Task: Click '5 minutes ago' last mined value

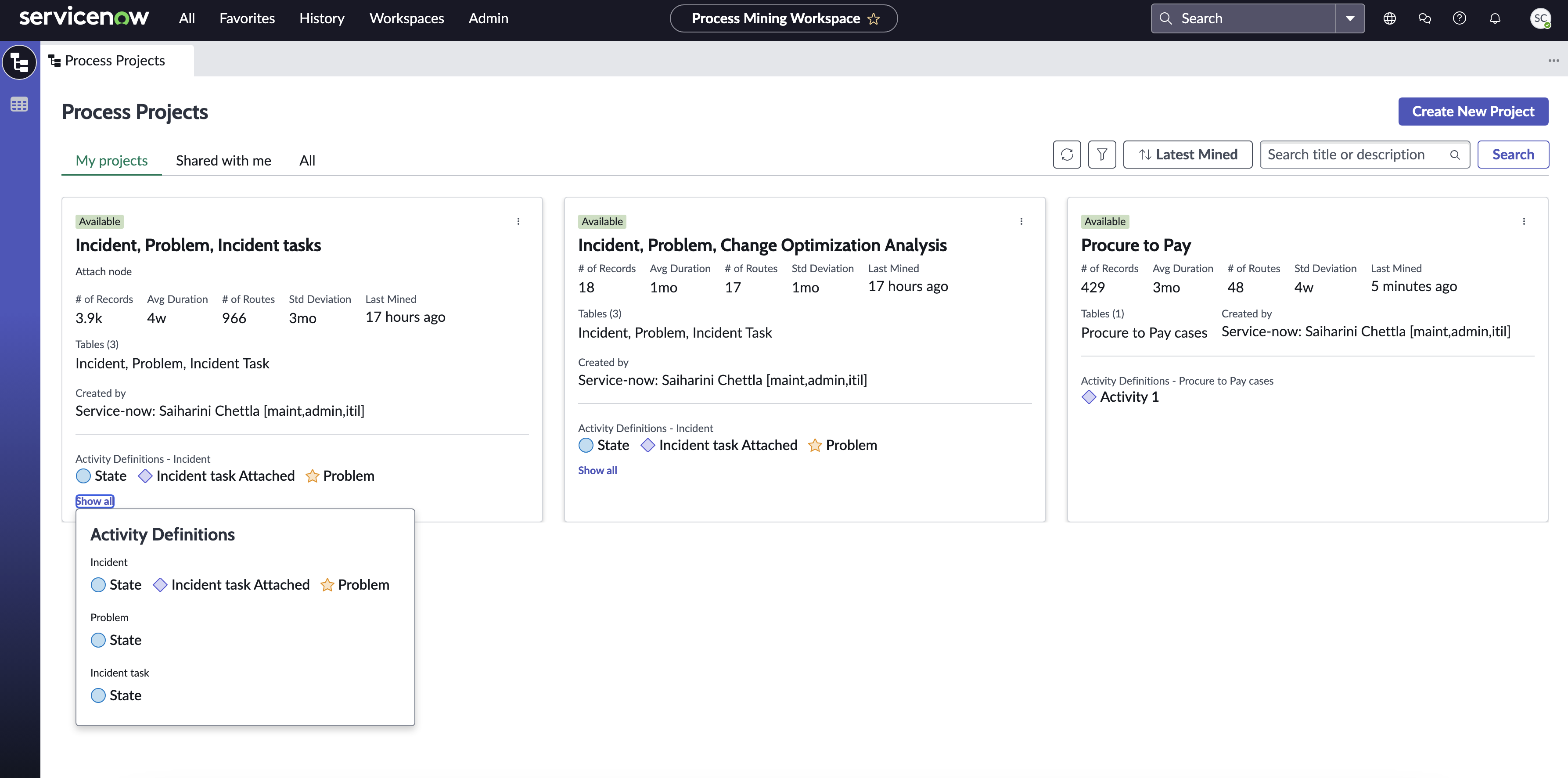Action: tap(1413, 286)
